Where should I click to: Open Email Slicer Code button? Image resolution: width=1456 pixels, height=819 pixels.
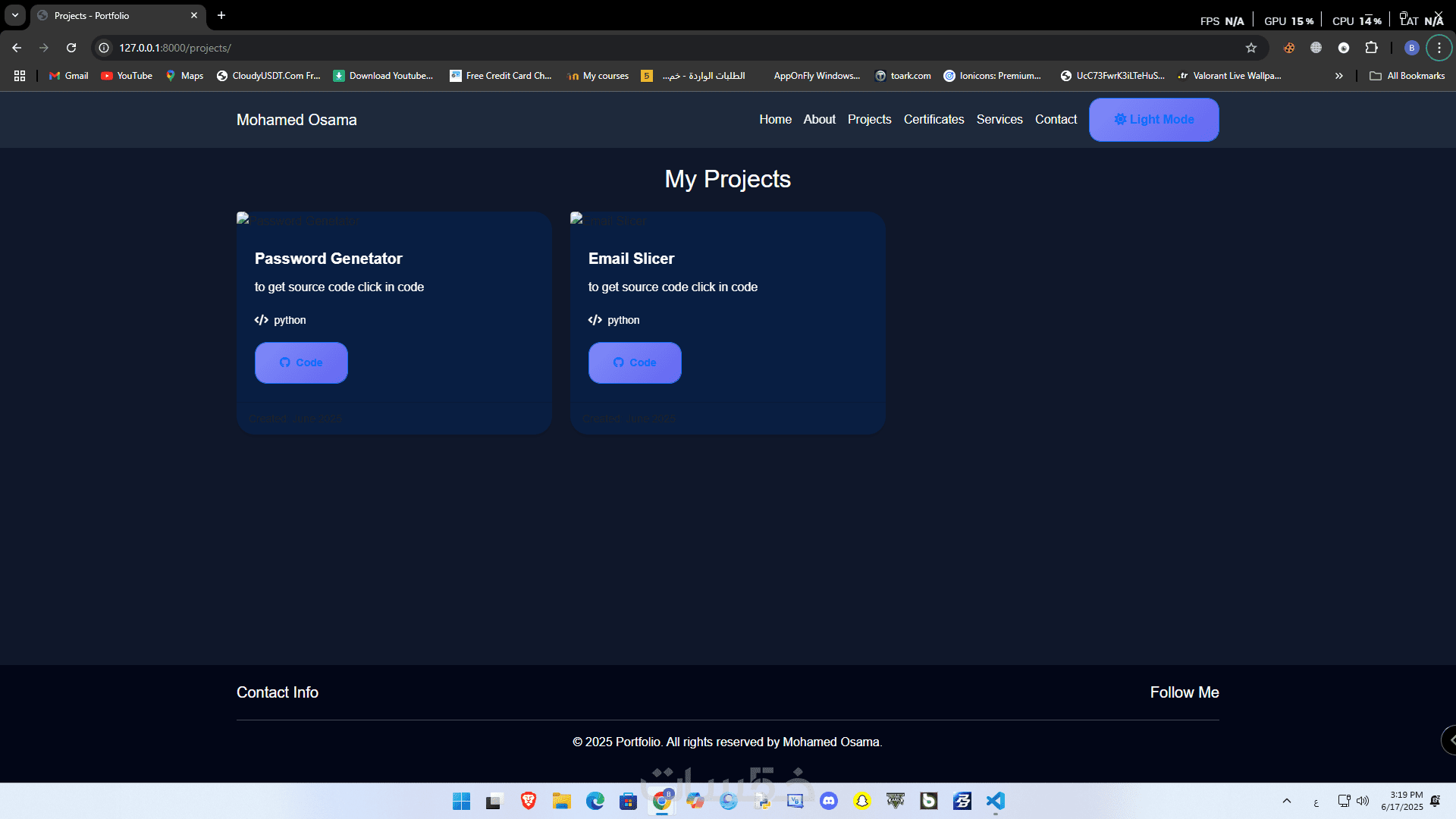pos(635,362)
